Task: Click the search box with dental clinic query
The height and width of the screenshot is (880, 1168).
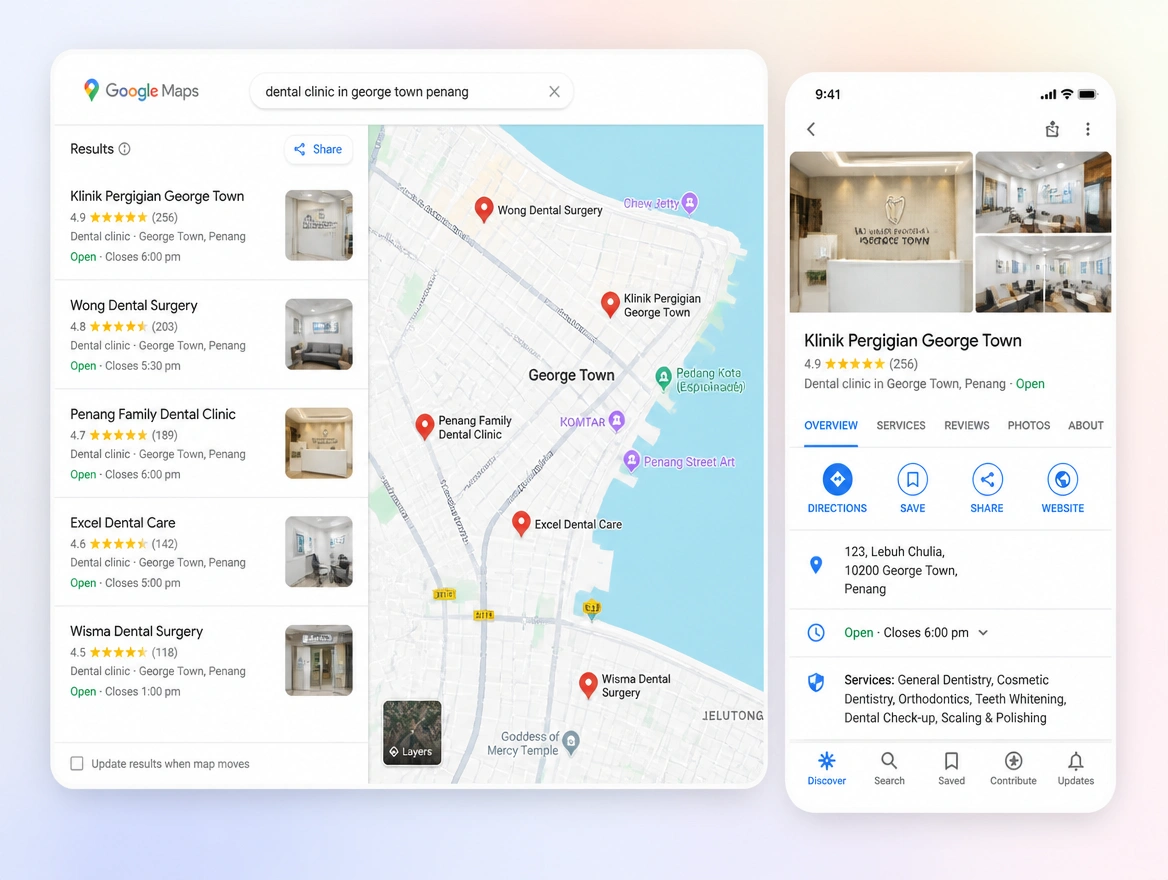Action: click(x=411, y=92)
